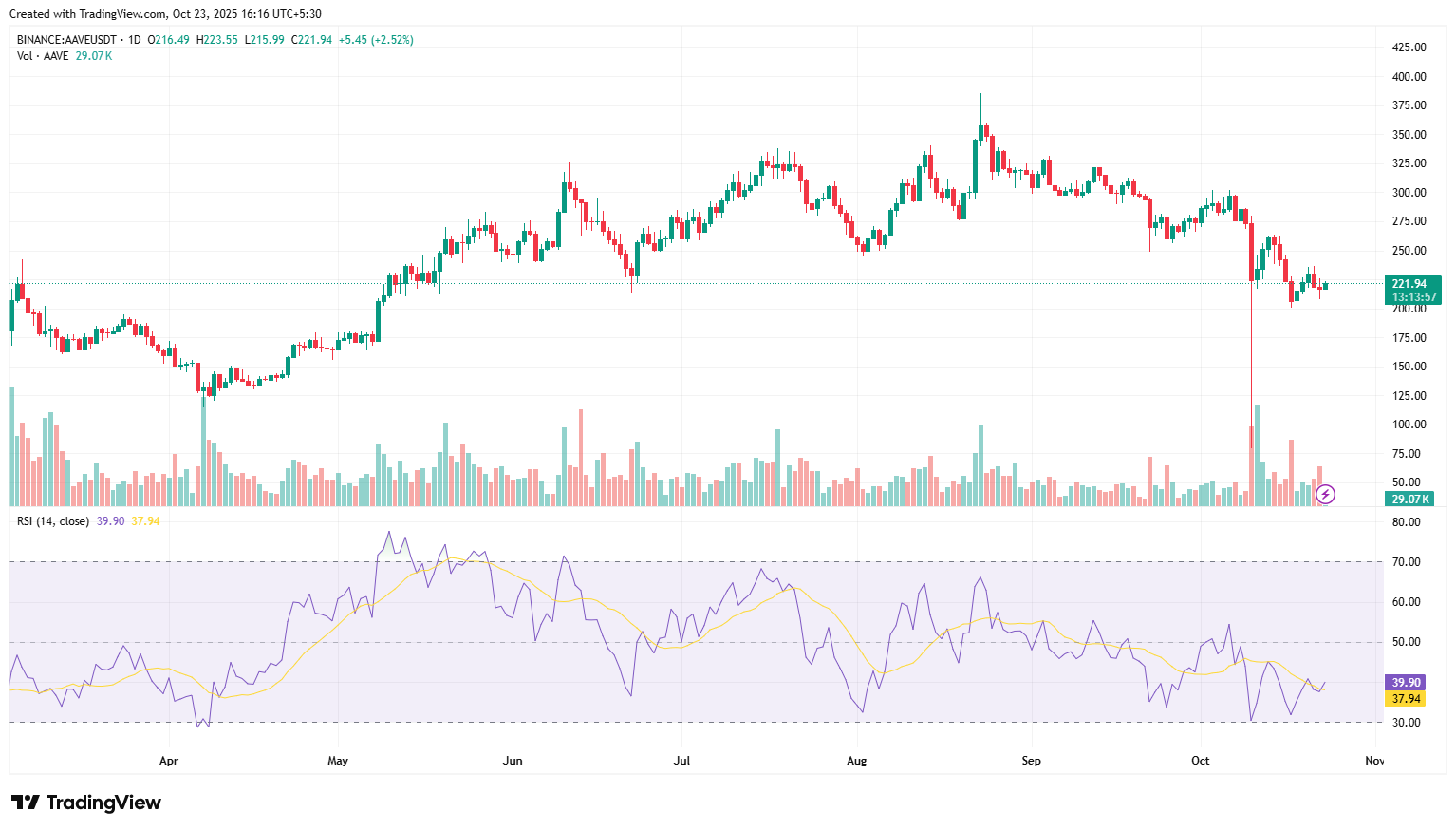Click the 70.00 RSI scale level
The height and width of the screenshot is (831, 1456).
point(1406,562)
